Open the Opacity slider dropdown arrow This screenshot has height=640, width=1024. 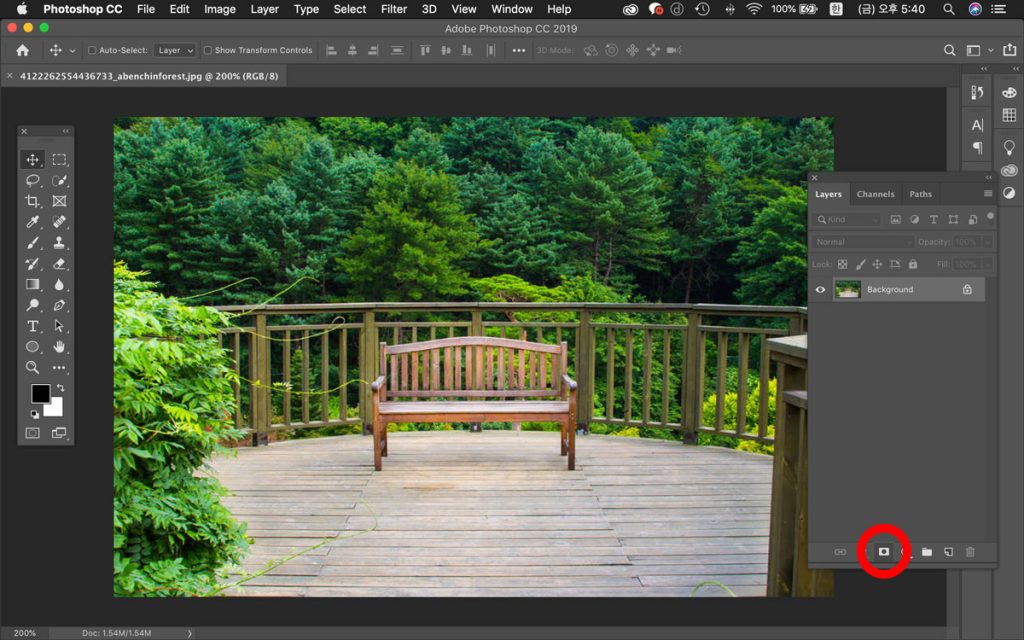(987, 242)
